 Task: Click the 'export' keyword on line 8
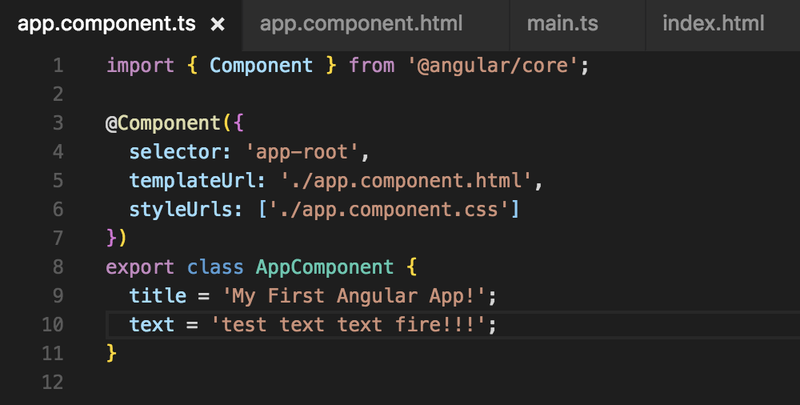tap(140, 268)
